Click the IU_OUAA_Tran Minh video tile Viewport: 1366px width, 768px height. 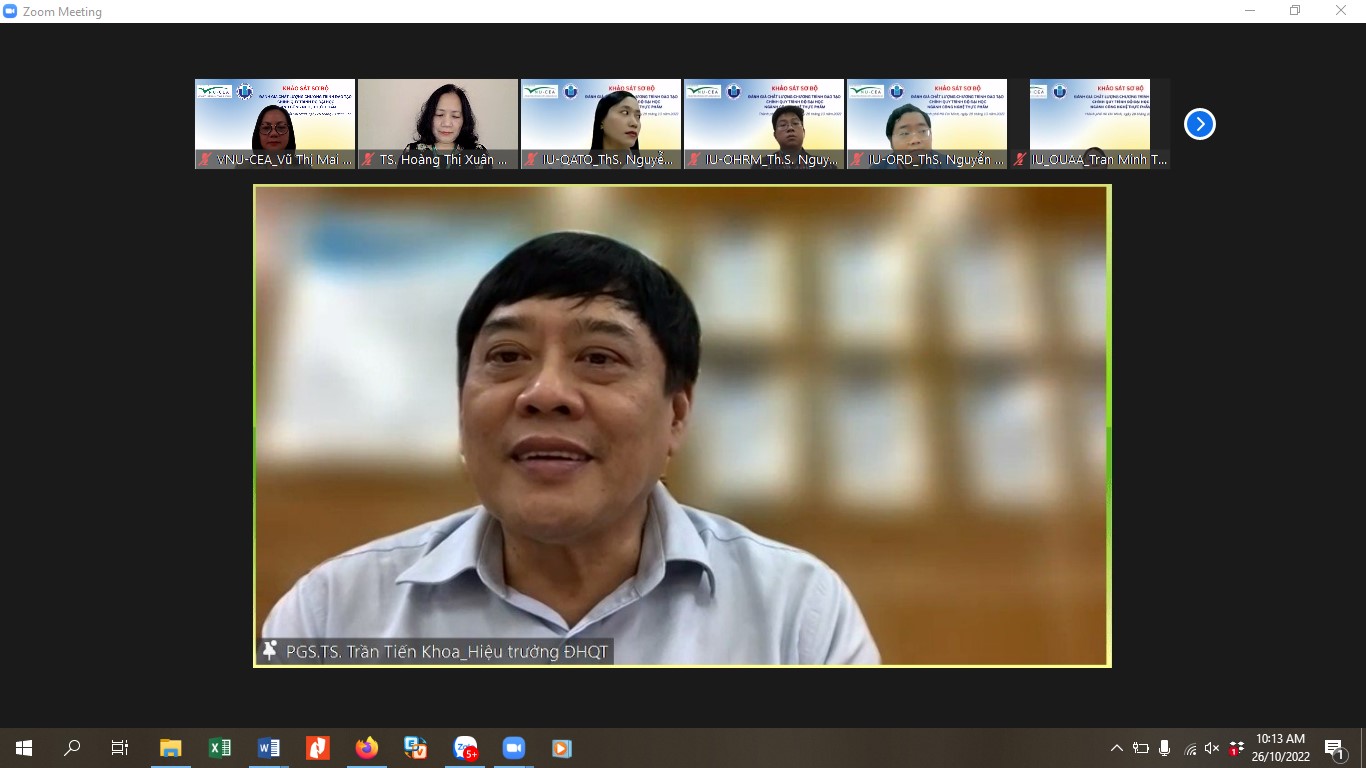coord(1090,123)
